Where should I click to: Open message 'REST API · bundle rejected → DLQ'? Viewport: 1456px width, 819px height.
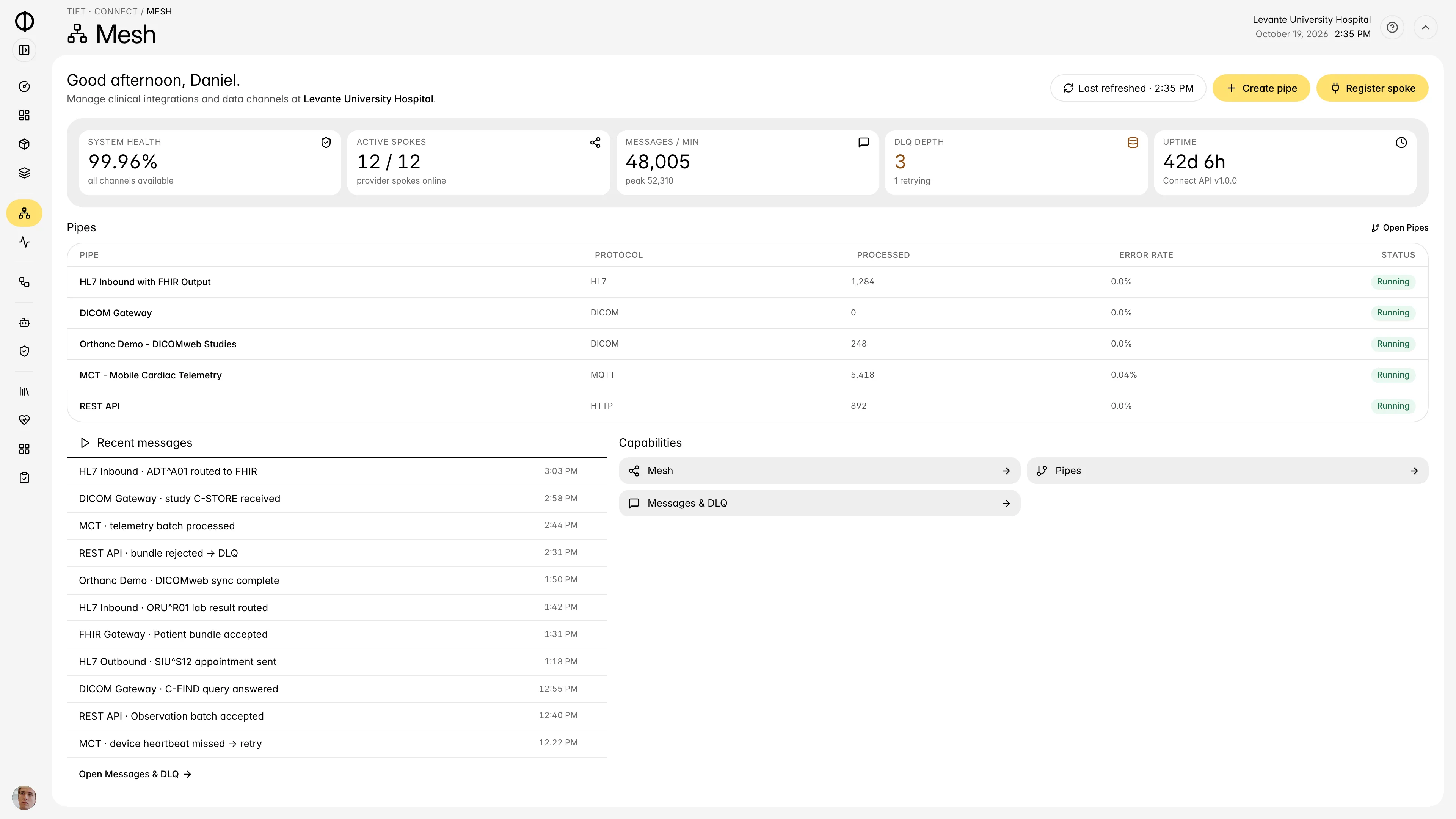(x=336, y=553)
